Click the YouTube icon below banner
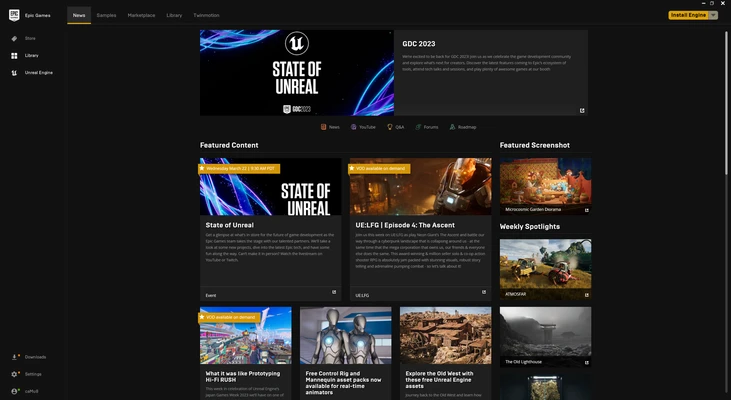This screenshot has height=400, width=731. (353, 127)
